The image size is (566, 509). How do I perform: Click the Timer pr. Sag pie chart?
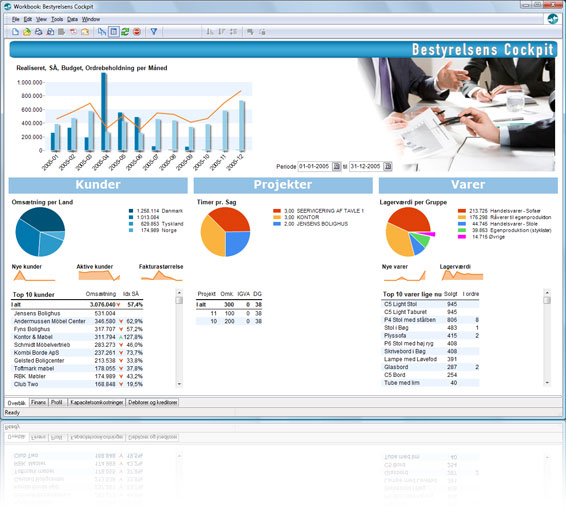pyautogui.click(x=225, y=232)
